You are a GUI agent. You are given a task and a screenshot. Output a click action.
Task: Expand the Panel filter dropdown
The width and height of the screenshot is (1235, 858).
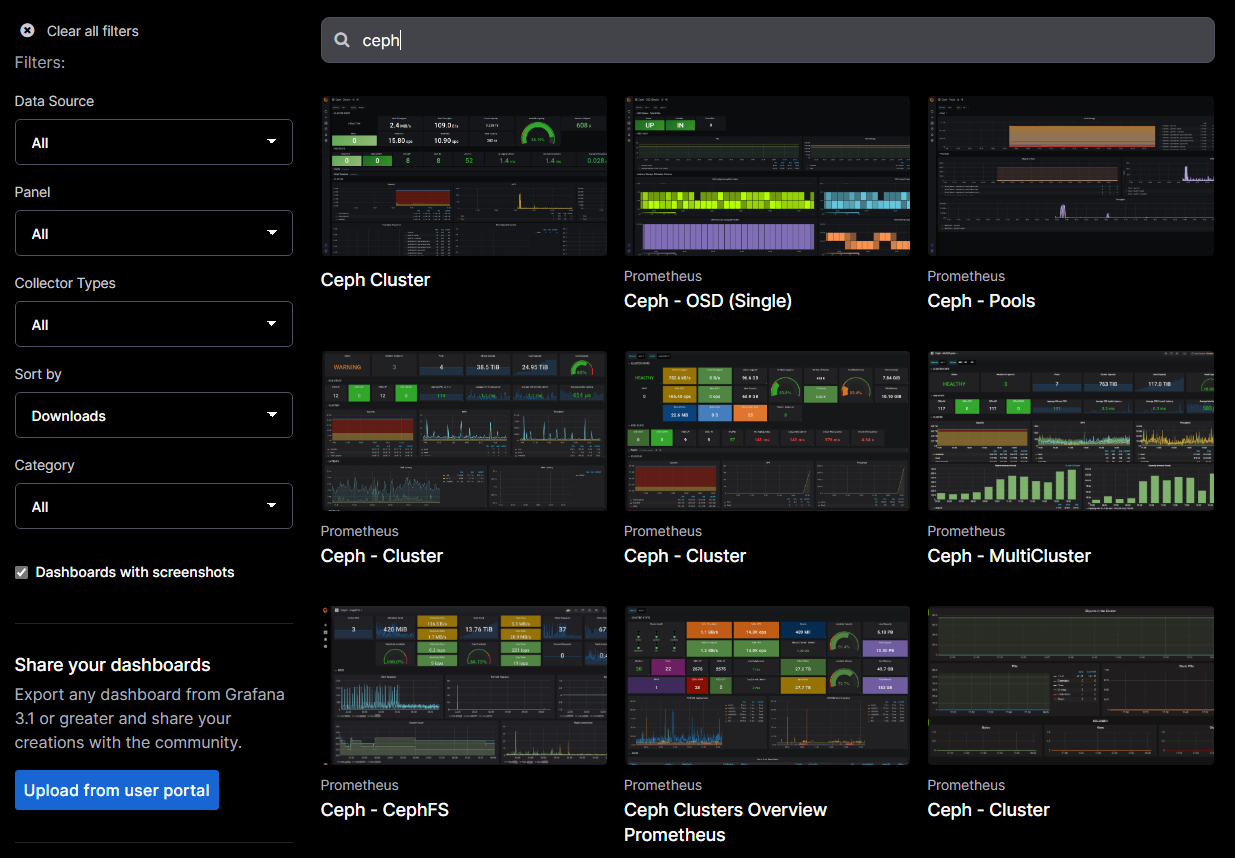(153, 233)
